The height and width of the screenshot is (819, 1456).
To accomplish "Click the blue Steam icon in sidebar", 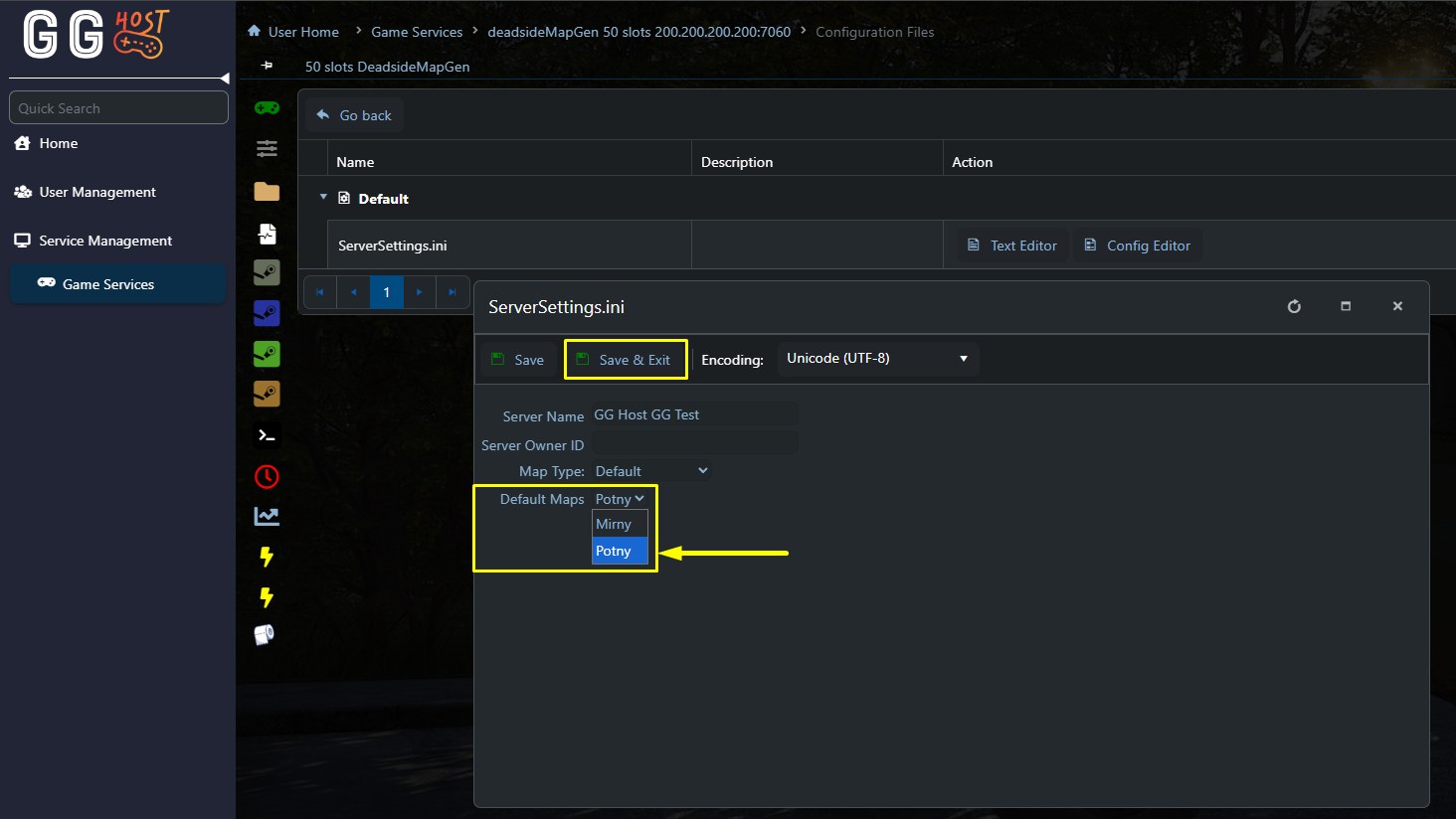I will coord(267,313).
